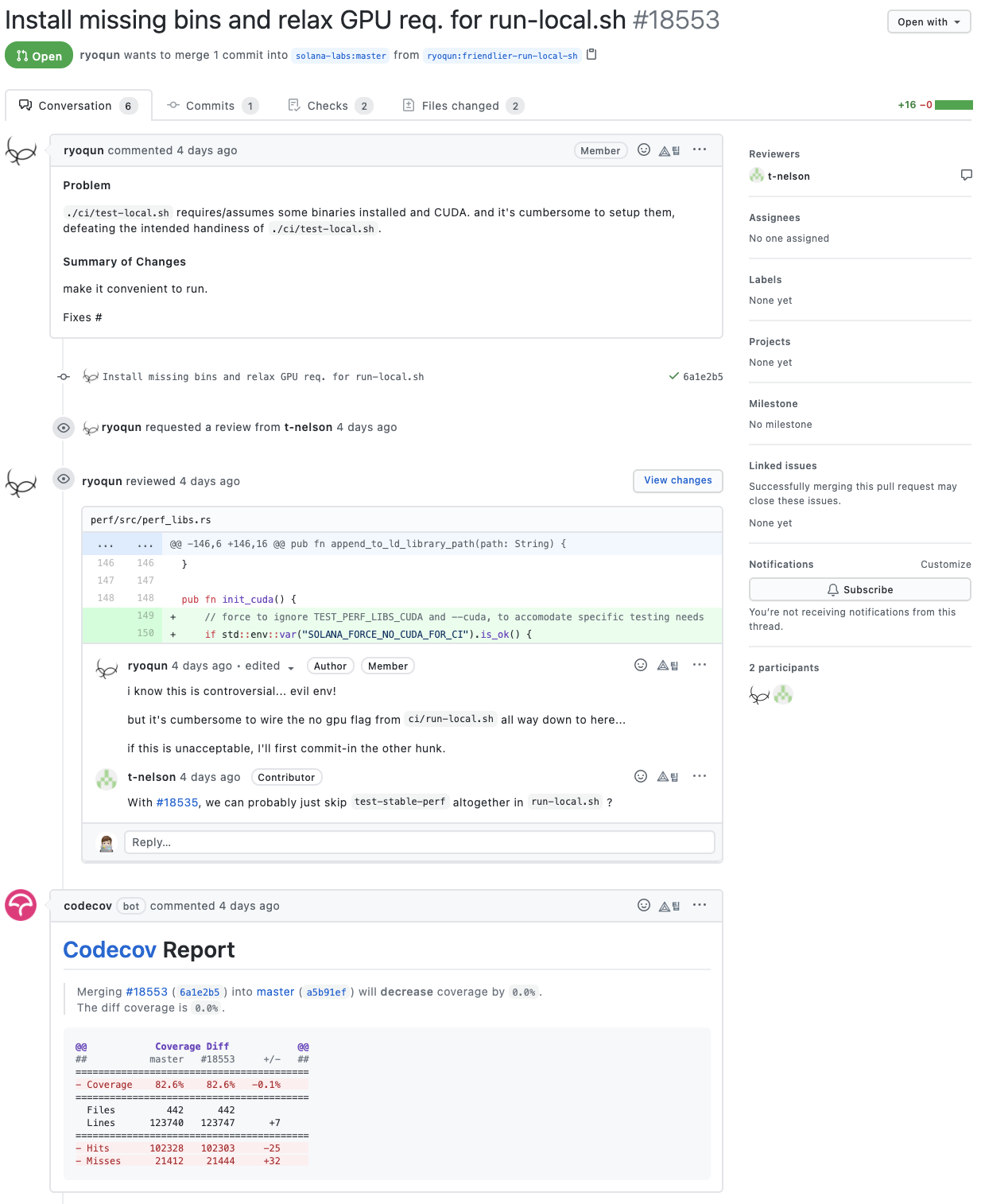Click the Reply input field

click(420, 842)
